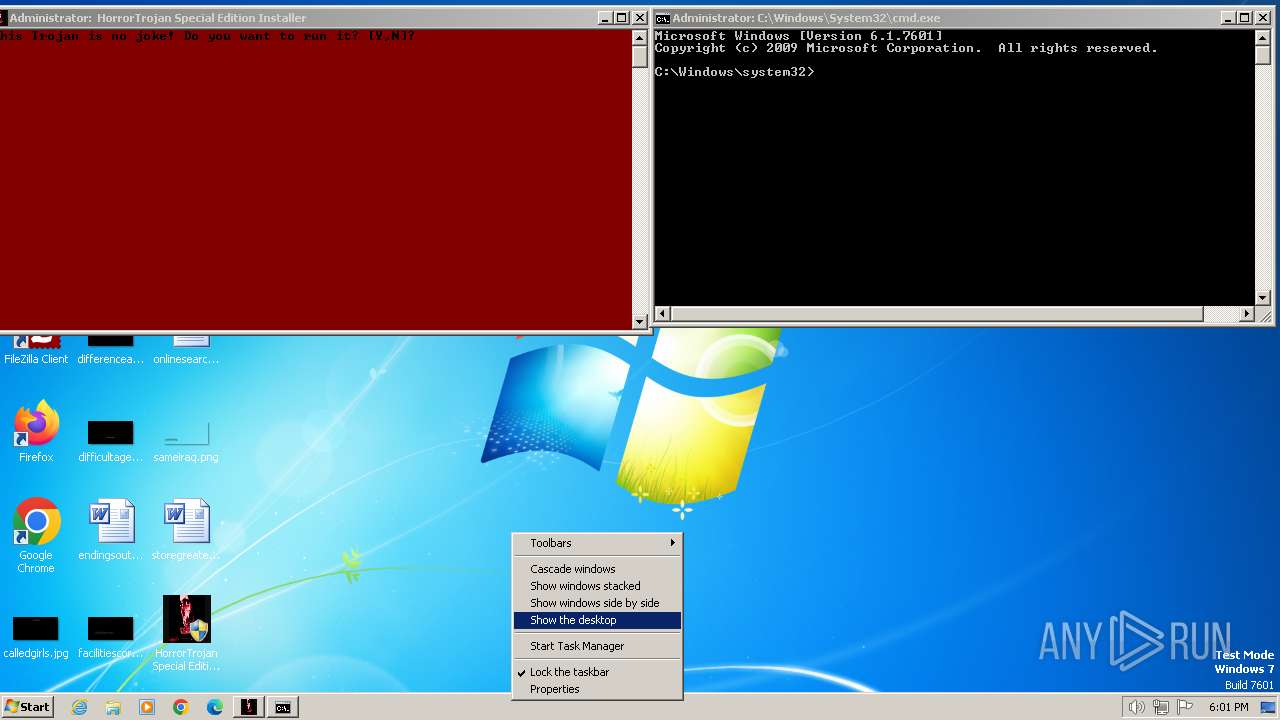1280x720 pixels.
Task: Select the sameiraq.png desktop file
Action: point(186,441)
